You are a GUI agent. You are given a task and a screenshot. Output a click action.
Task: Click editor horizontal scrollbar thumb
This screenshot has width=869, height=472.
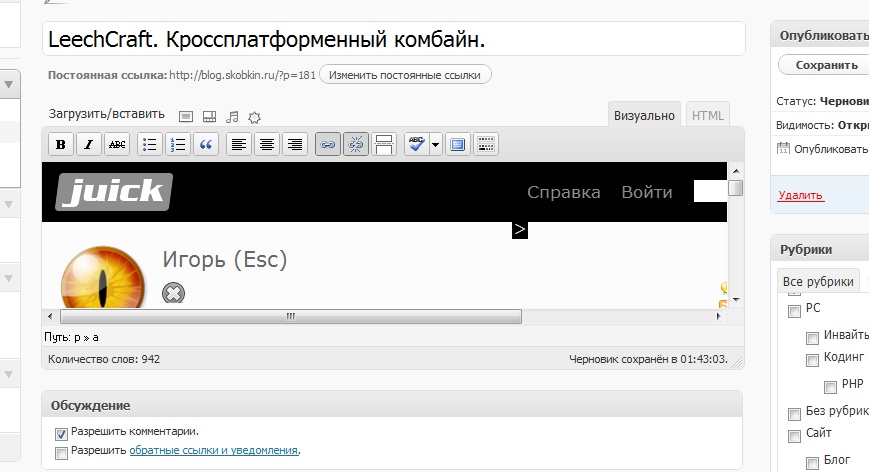click(x=291, y=316)
